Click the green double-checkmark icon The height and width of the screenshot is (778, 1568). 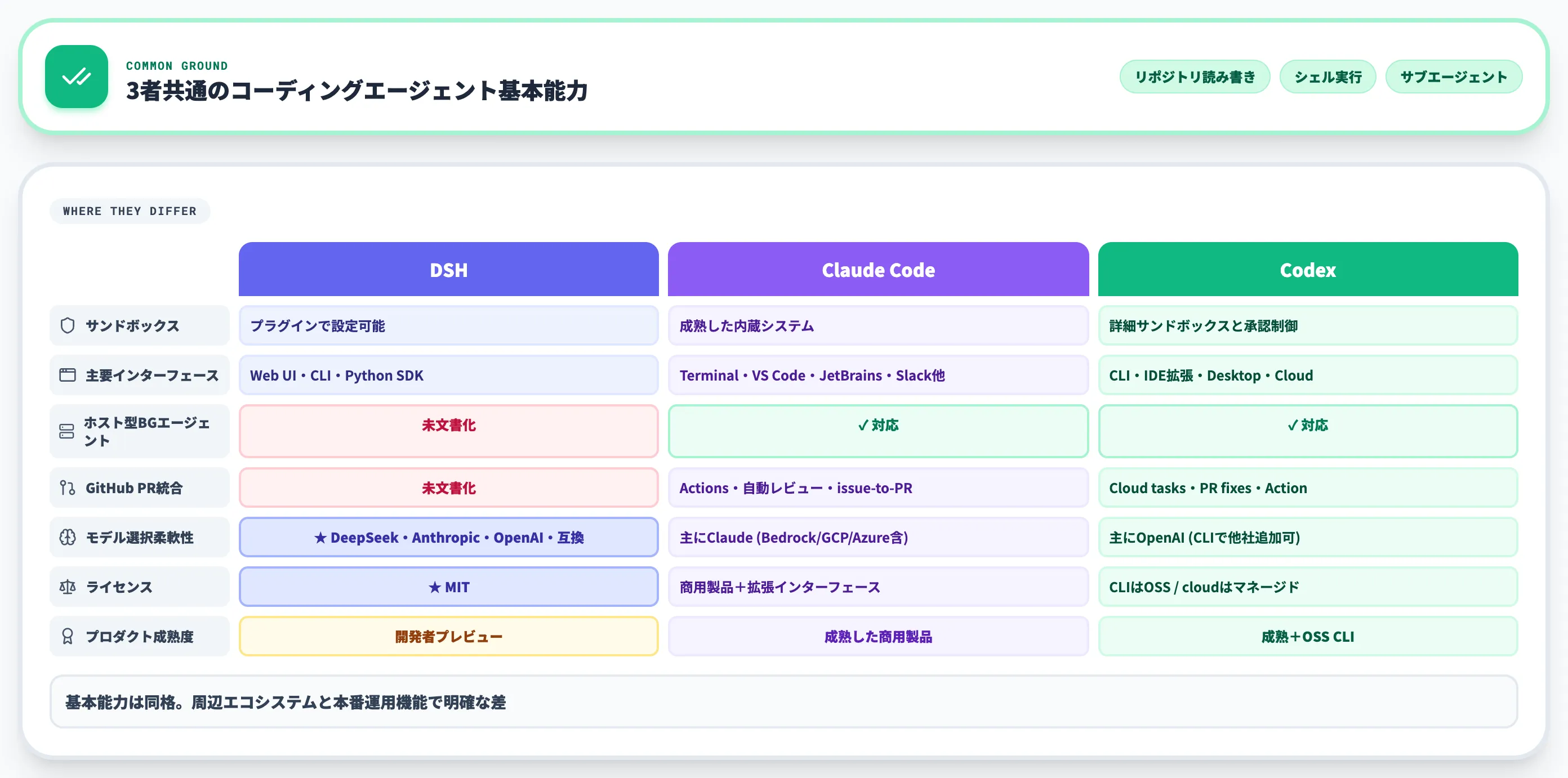click(77, 77)
